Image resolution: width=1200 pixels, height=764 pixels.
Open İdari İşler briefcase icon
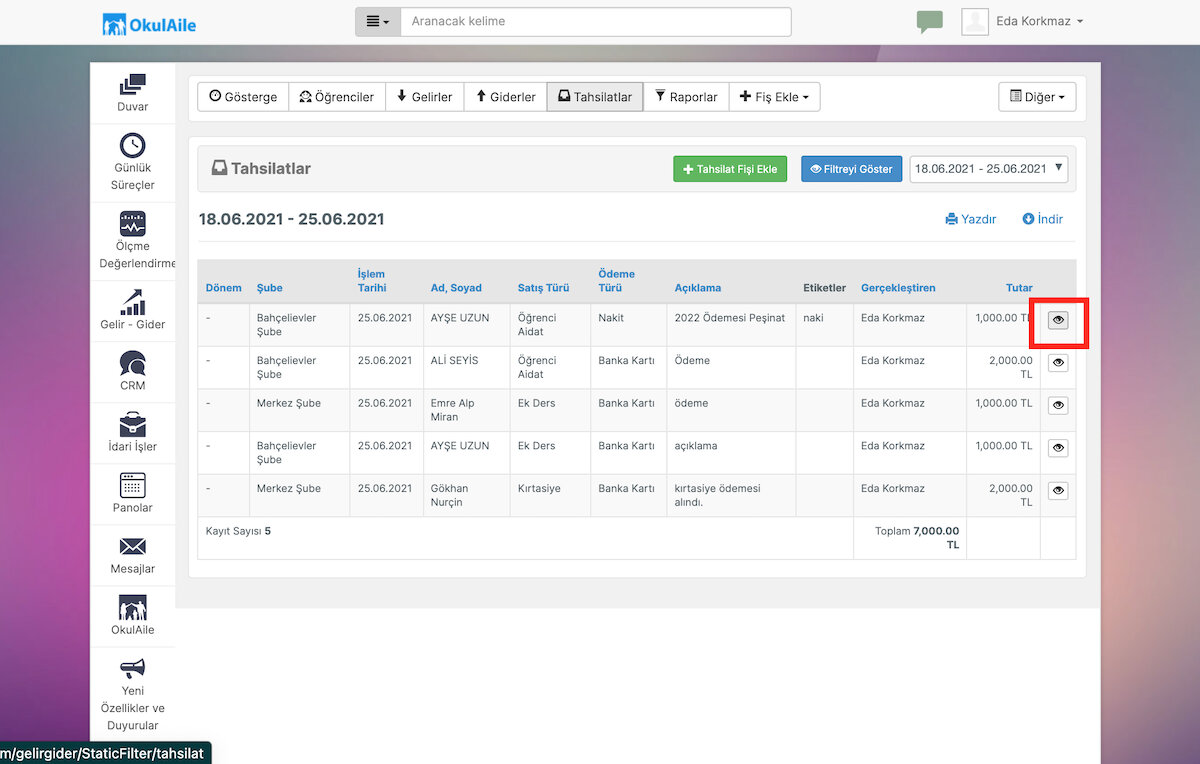point(132,424)
